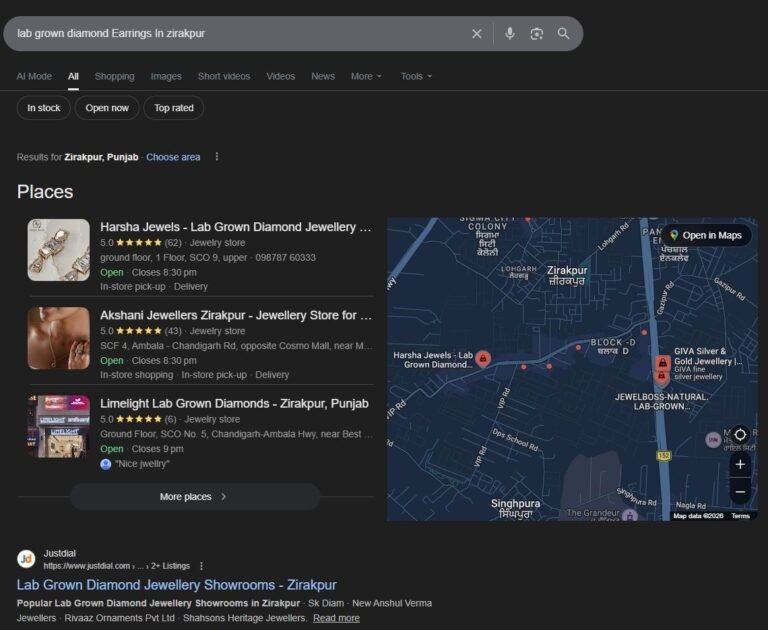Viewport: 768px width, 630px height.
Task: Click the Justdial favicon
Action: [x=26, y=559]
